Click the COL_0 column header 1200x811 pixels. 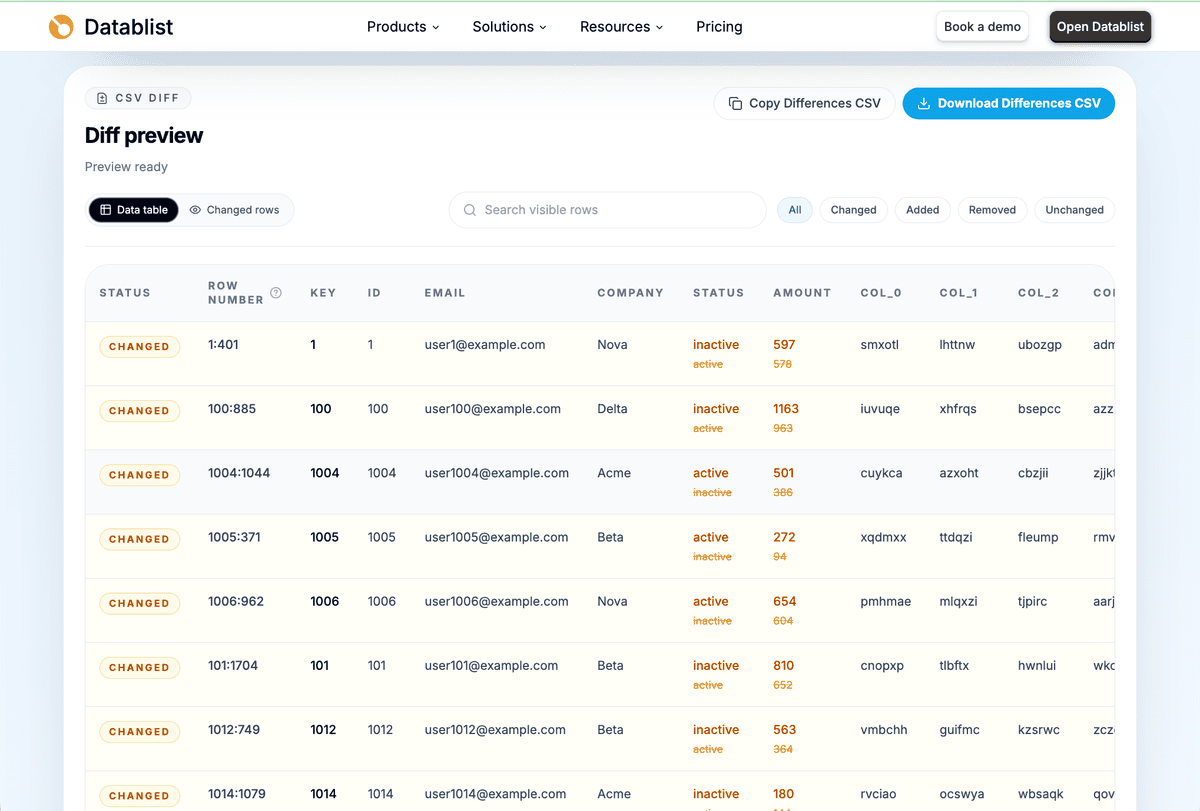881,293
